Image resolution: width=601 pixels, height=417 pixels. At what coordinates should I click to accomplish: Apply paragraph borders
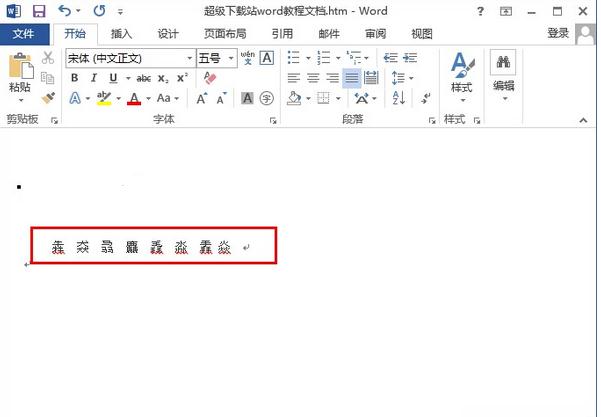click(x=323, y=99)
